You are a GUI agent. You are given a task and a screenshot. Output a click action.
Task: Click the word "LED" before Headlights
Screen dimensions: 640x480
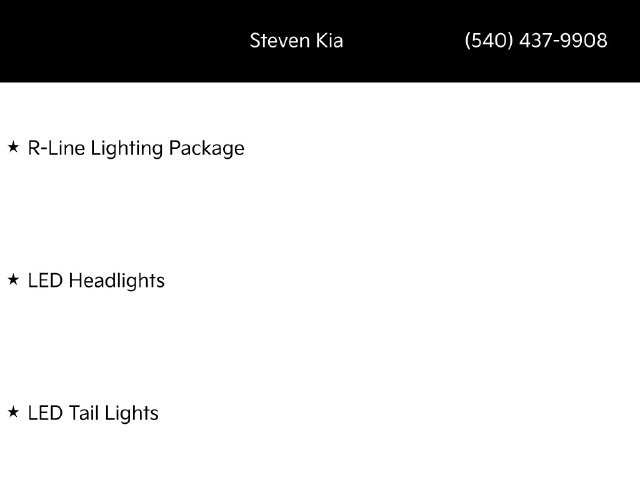pos(45,281)
